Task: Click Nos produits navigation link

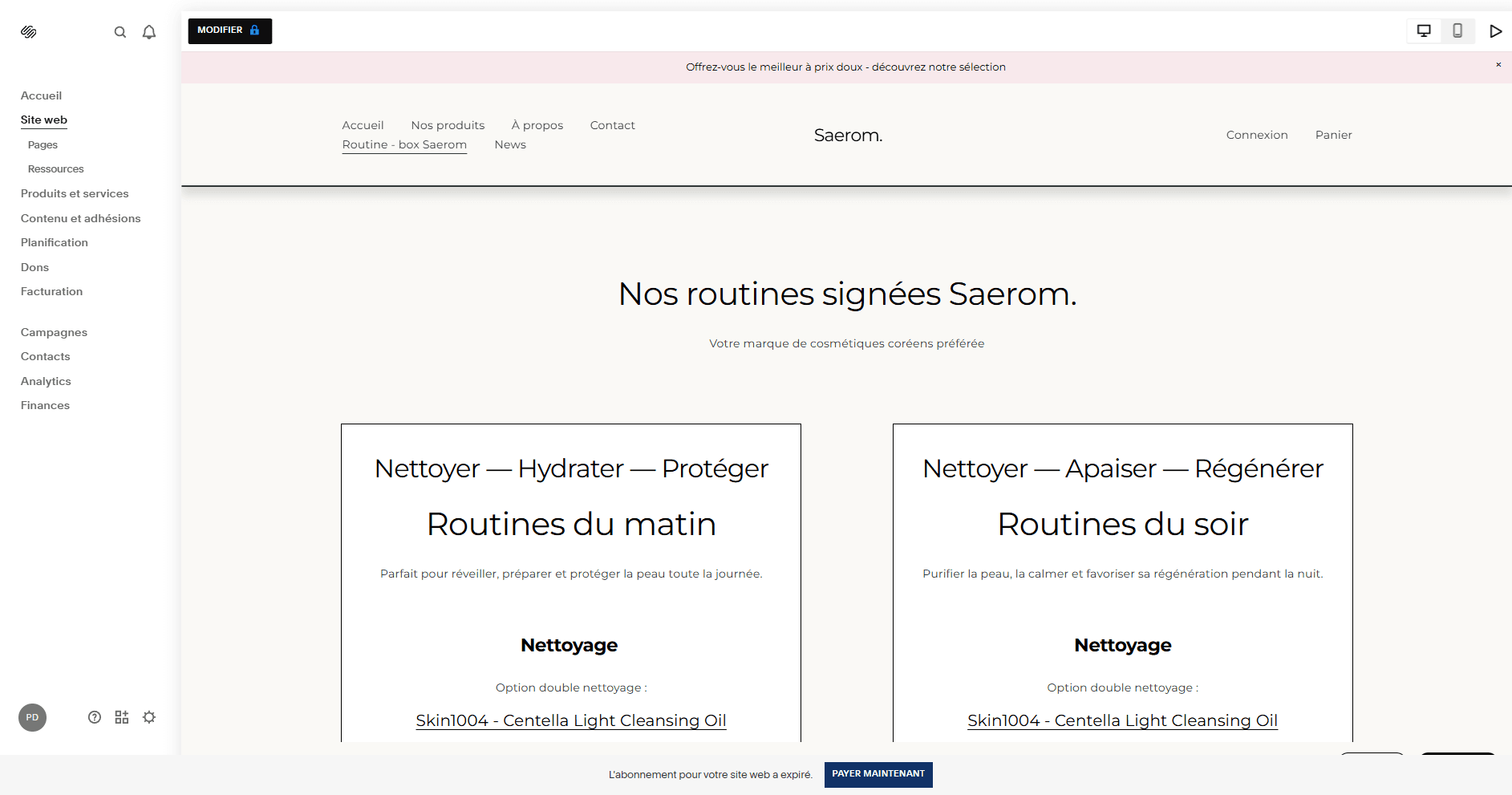Action: 448,125
